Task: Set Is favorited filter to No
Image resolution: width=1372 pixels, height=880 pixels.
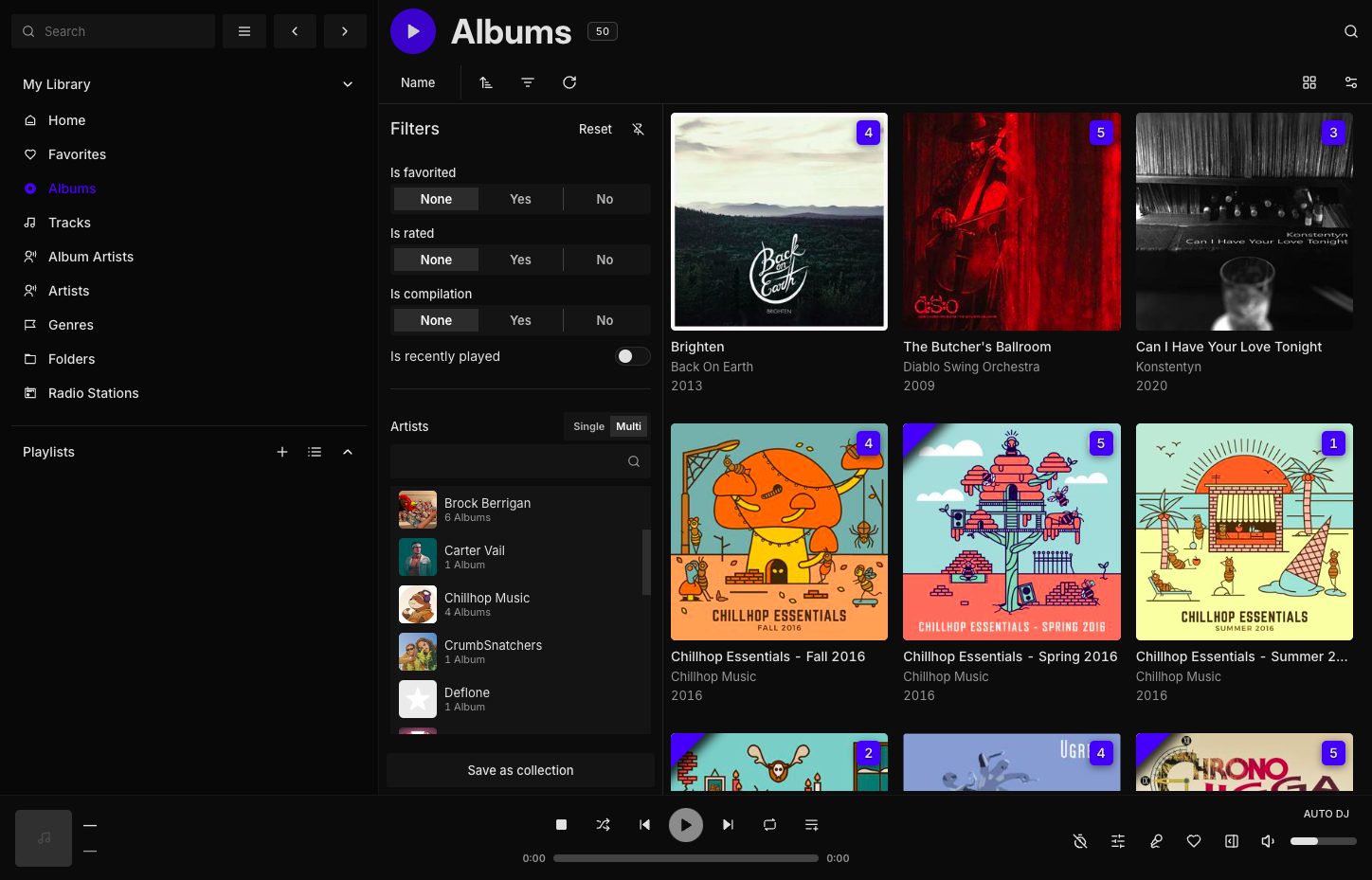Action: pyautogui.click(x=605, y=199)
